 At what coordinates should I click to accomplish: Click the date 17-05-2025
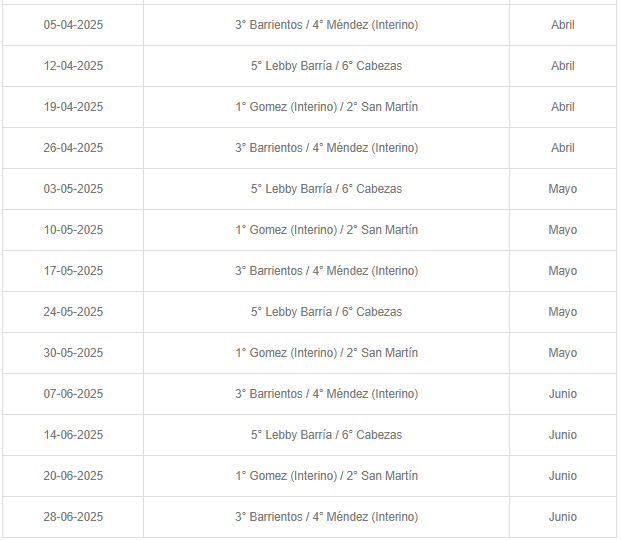(73, 271)
